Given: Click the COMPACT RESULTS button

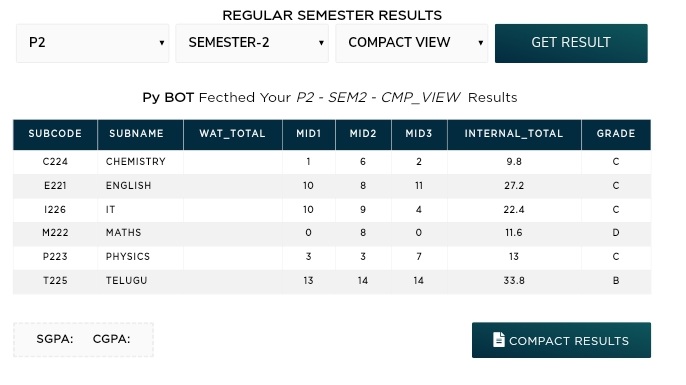Looking at the screenshot, I should (561, 340).
